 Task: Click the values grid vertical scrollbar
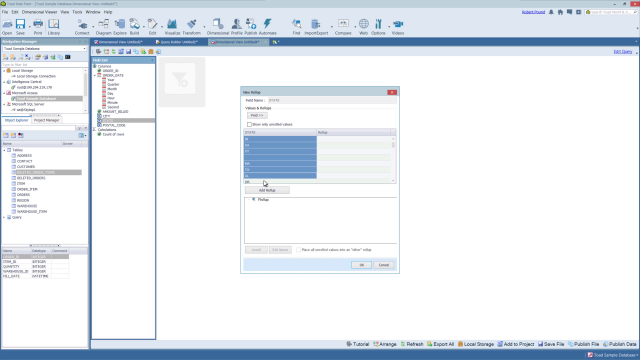393,159
